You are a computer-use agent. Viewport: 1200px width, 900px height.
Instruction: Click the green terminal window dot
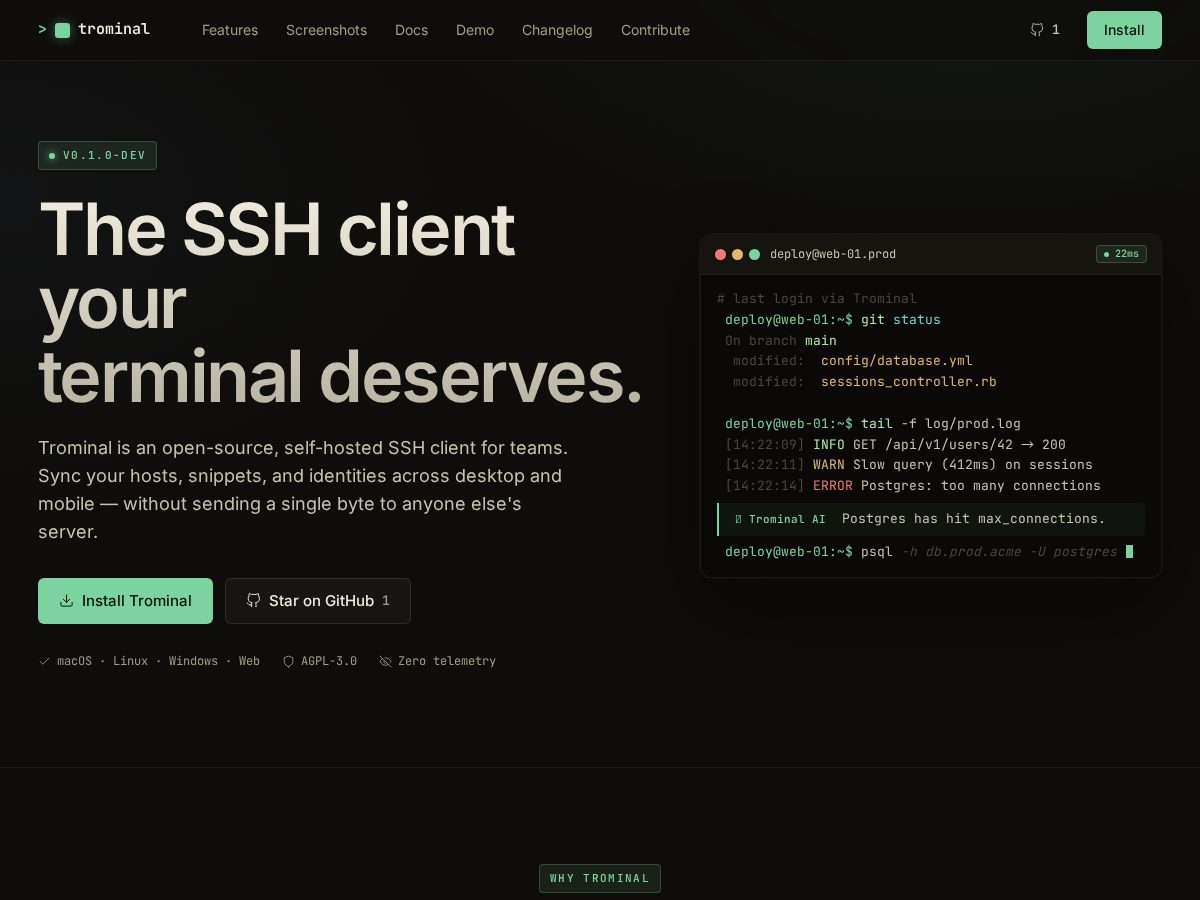(x=754, y=254)
